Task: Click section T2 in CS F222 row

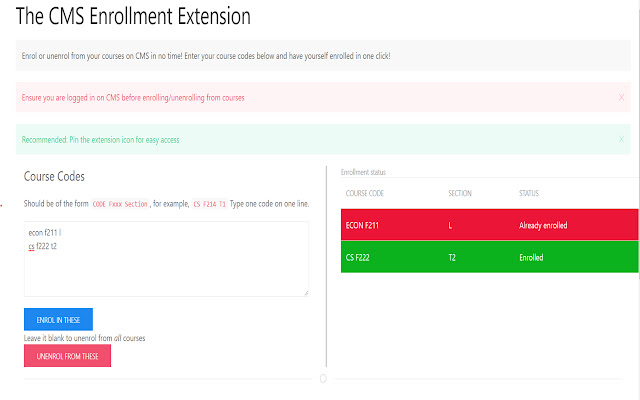Action: [x=452, y=258]
